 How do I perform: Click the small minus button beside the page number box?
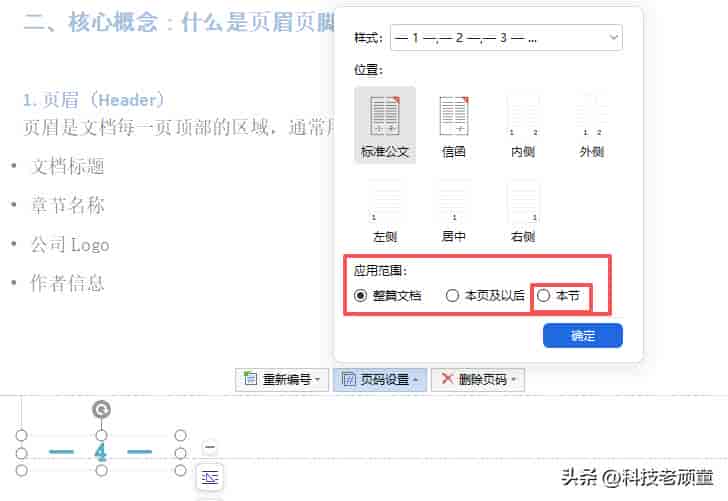click(210, 448)
